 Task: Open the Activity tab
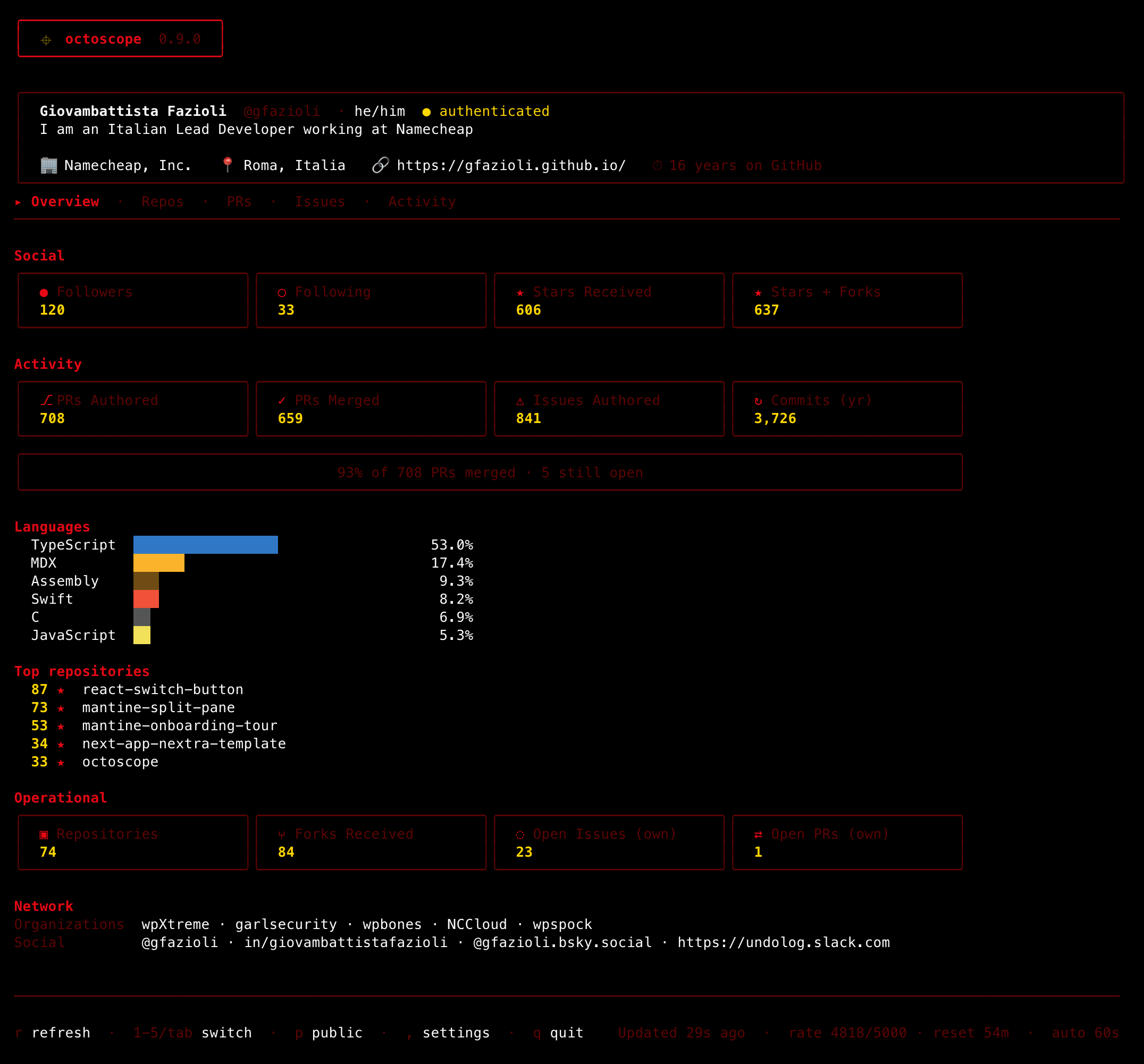(x=423, y=201)
